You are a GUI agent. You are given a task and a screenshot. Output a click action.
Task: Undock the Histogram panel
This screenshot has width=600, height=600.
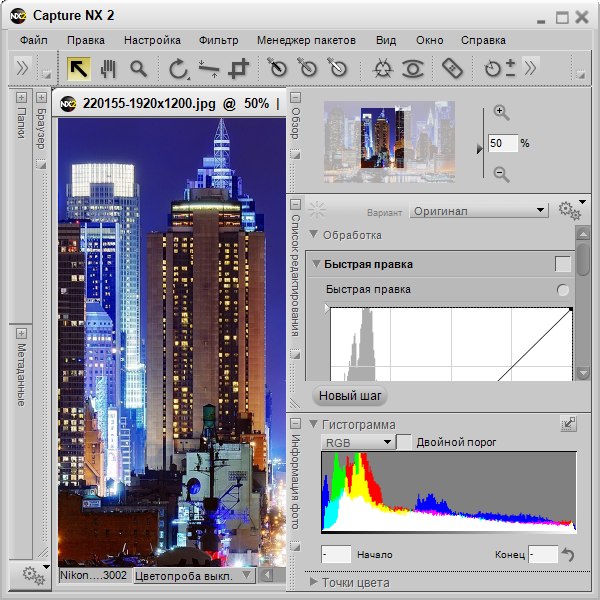pyautogui.click(x=568, y=424)
